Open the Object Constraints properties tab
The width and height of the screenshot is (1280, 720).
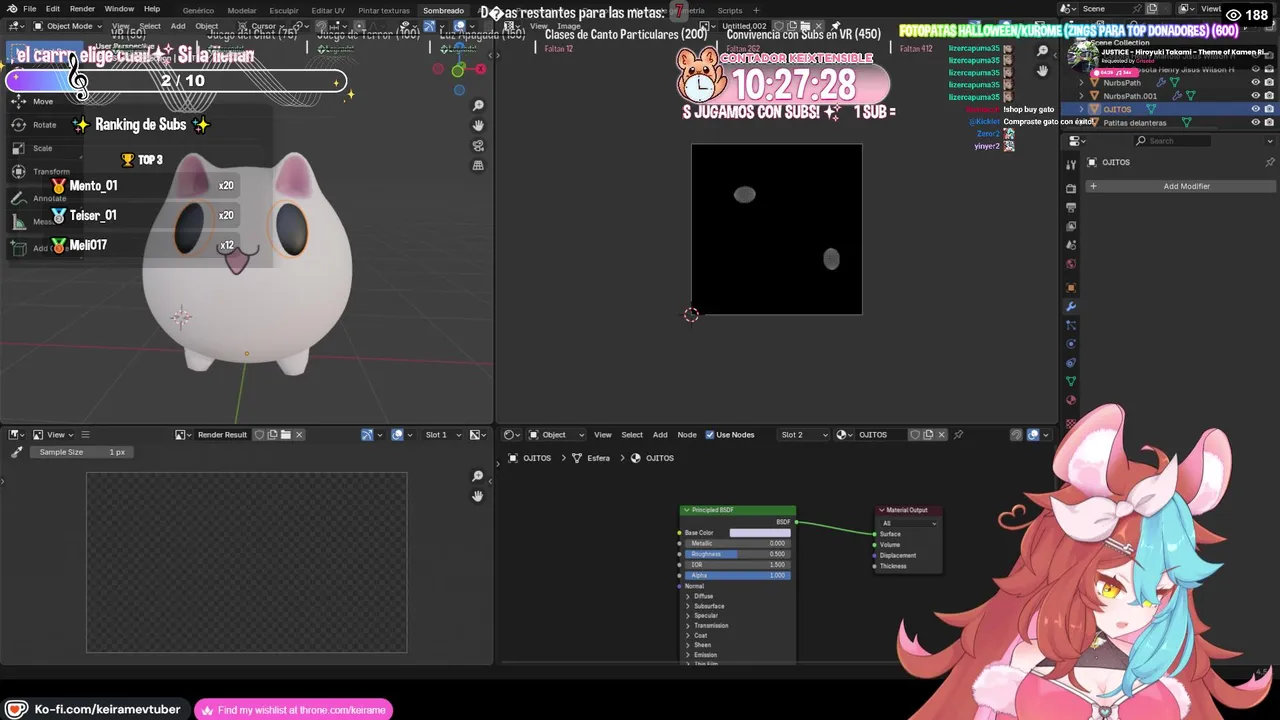coord(1071,362)
